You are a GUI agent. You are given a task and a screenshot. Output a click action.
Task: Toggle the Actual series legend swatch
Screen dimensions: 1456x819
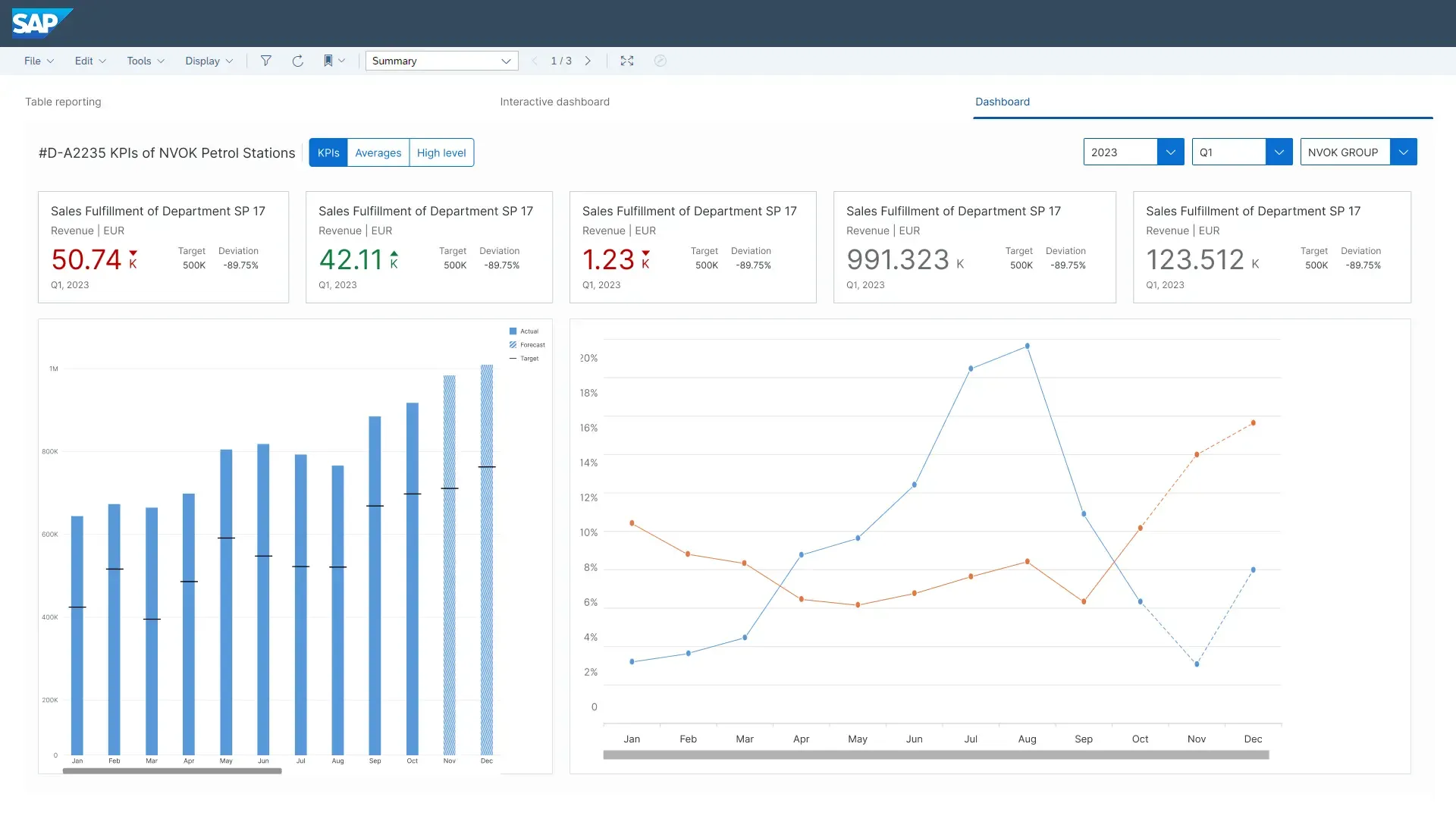(x=513, y=331)
